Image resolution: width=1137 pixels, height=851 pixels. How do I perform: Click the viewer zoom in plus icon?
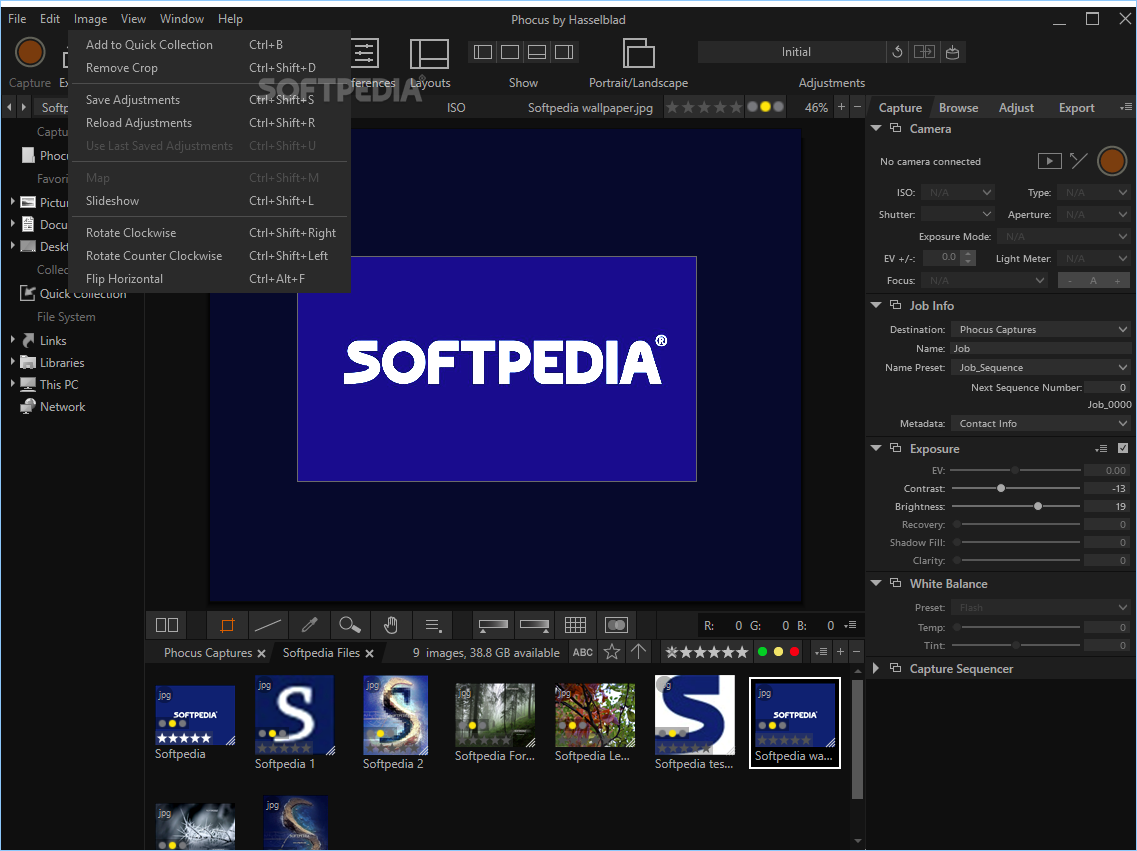click(x=841, y=107)
